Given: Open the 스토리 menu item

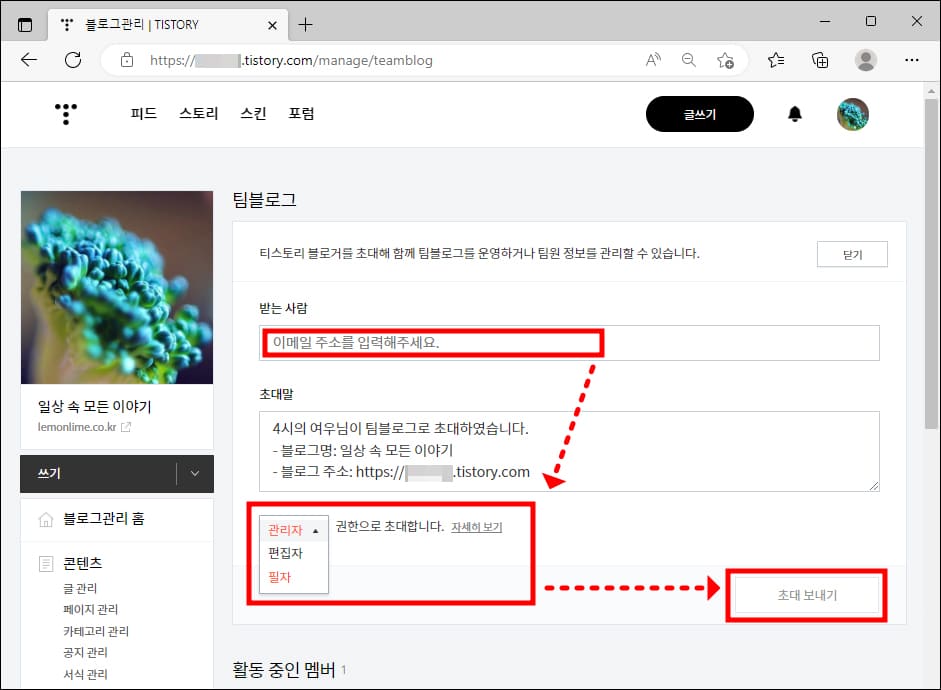Looking at the screenshot, I should [x=197, y=113].
